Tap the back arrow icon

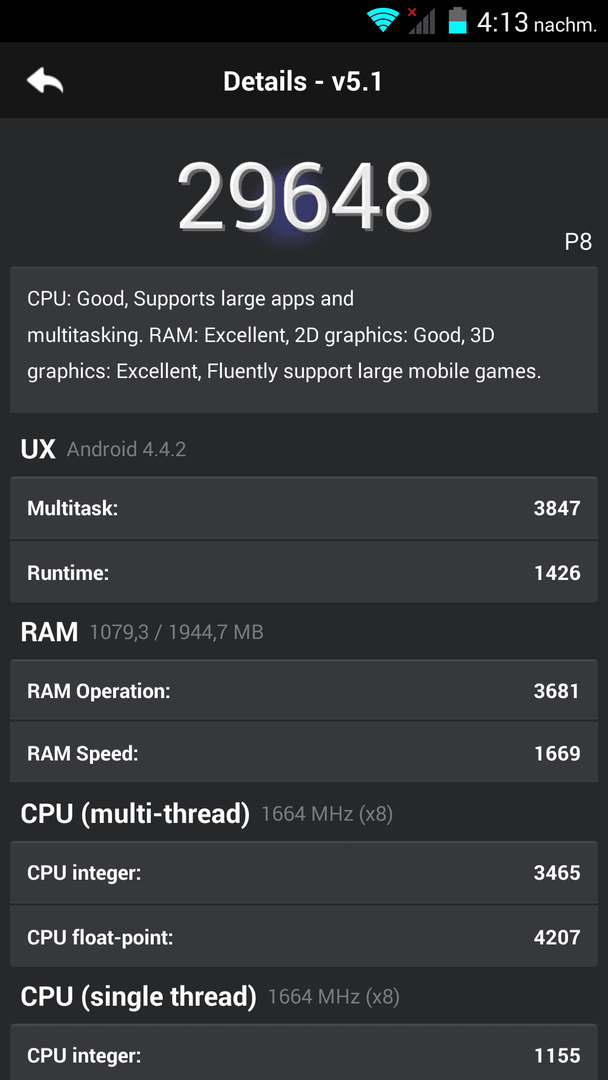45,81
